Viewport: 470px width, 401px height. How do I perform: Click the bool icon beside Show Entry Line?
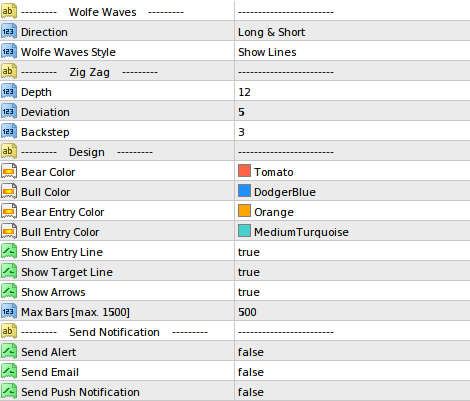tap(9, 251)
